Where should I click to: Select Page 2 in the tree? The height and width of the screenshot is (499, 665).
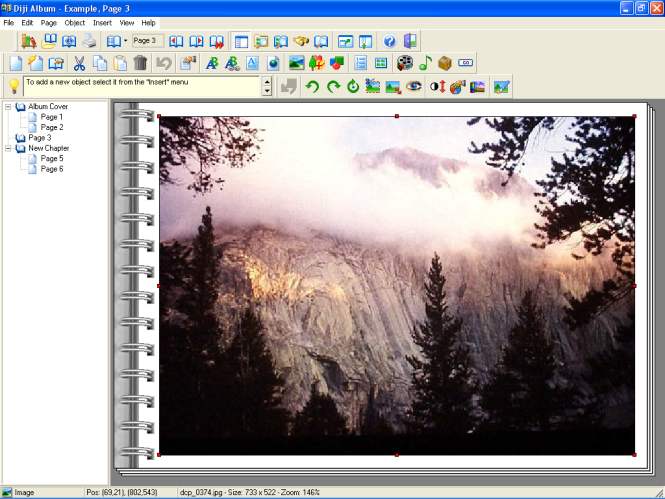(x=51, y=127)
